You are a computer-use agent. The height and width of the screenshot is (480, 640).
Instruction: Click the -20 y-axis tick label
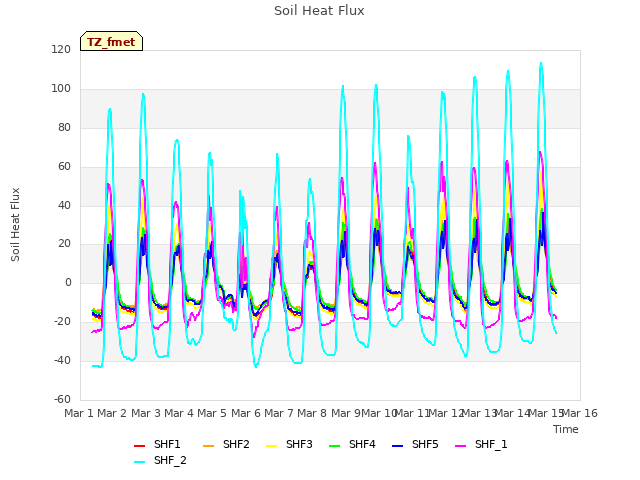tap(62, 322)
